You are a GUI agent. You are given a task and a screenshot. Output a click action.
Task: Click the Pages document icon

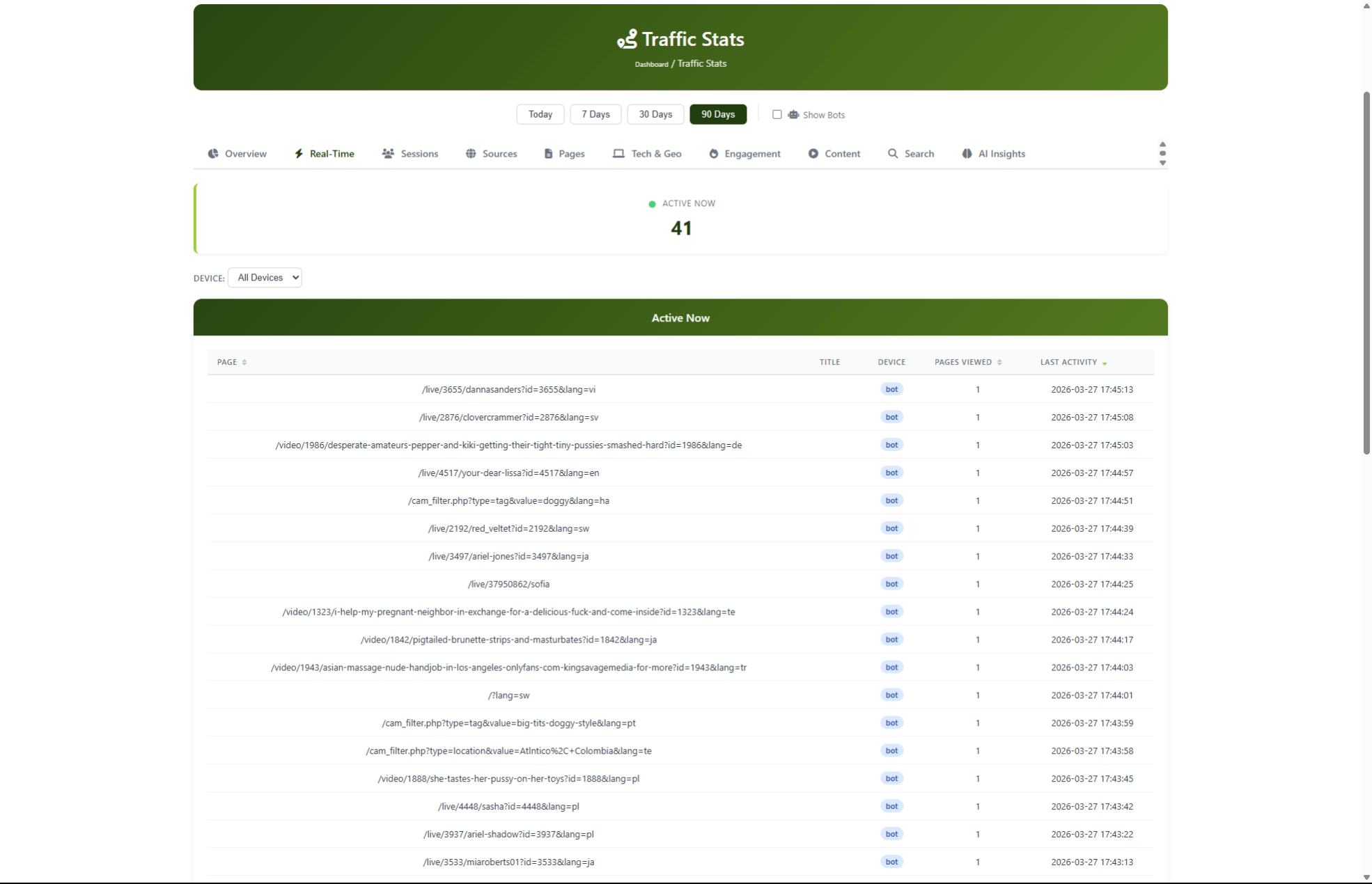pos(548,153)
